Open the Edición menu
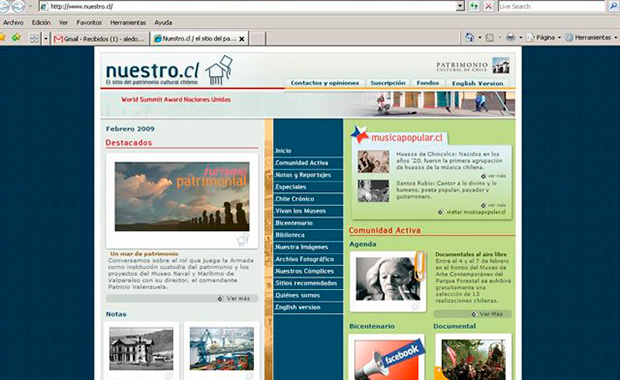620x380 pixels. [x=41, y=23]
